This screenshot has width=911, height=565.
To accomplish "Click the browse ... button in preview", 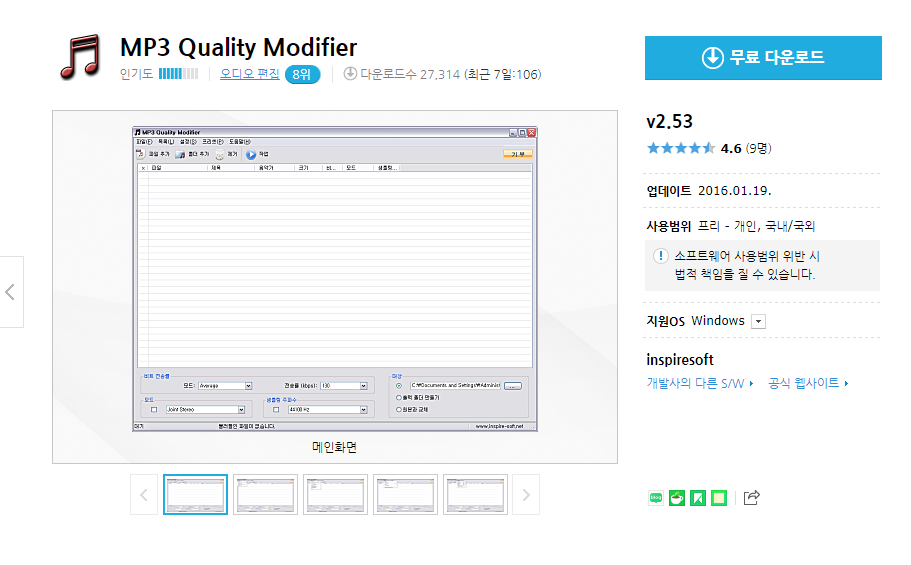I will [x=512, y=386].
